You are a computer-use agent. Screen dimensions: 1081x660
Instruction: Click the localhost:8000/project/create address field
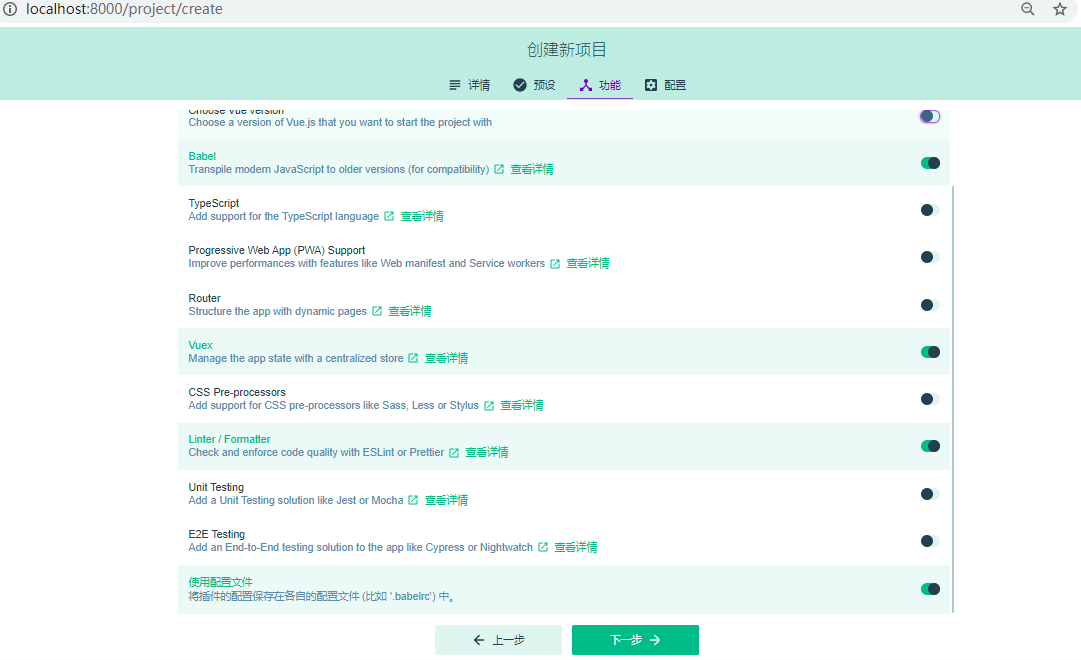124,9
